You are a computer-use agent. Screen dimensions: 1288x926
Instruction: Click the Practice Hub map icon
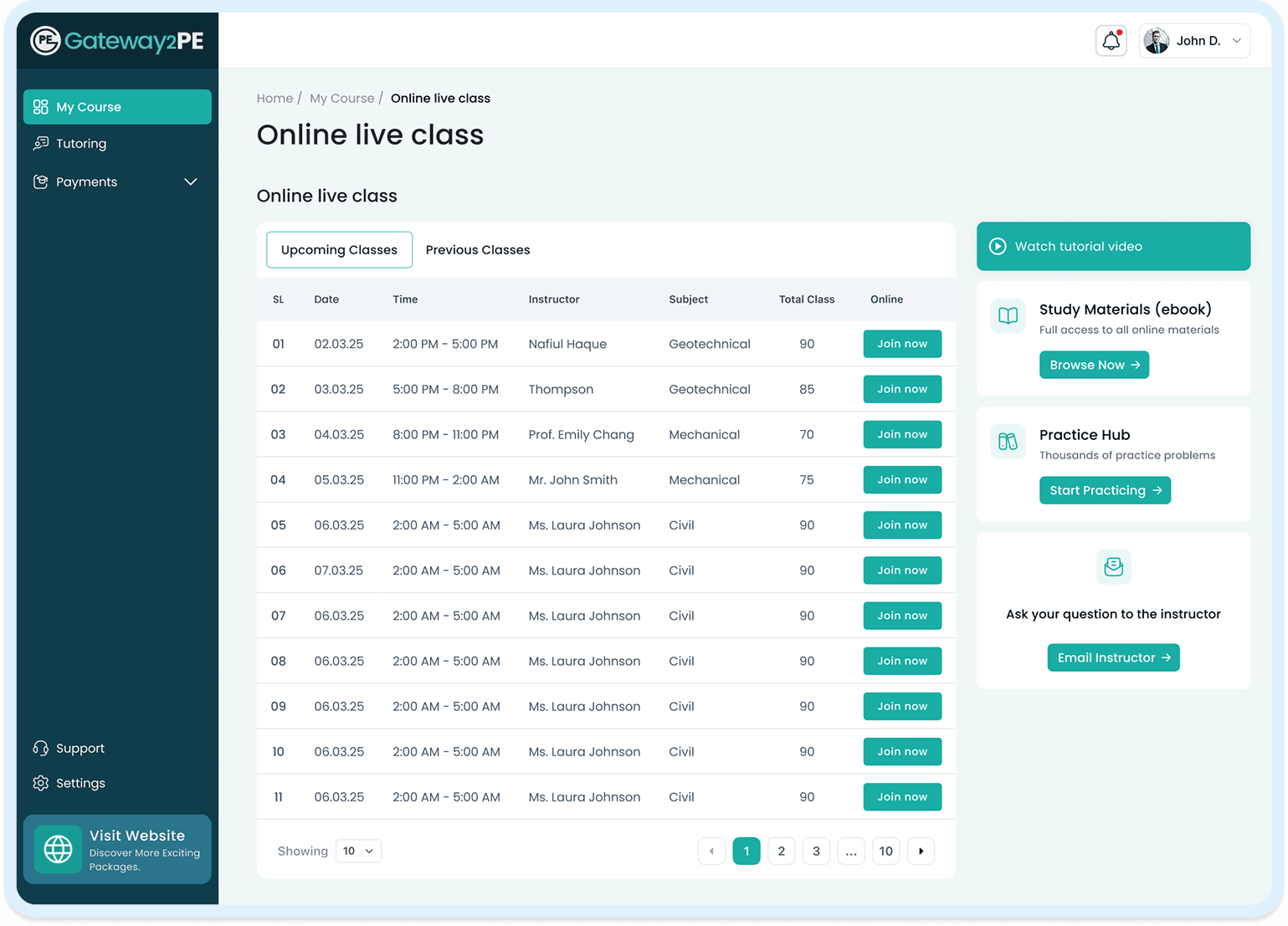coord(1008,442)
